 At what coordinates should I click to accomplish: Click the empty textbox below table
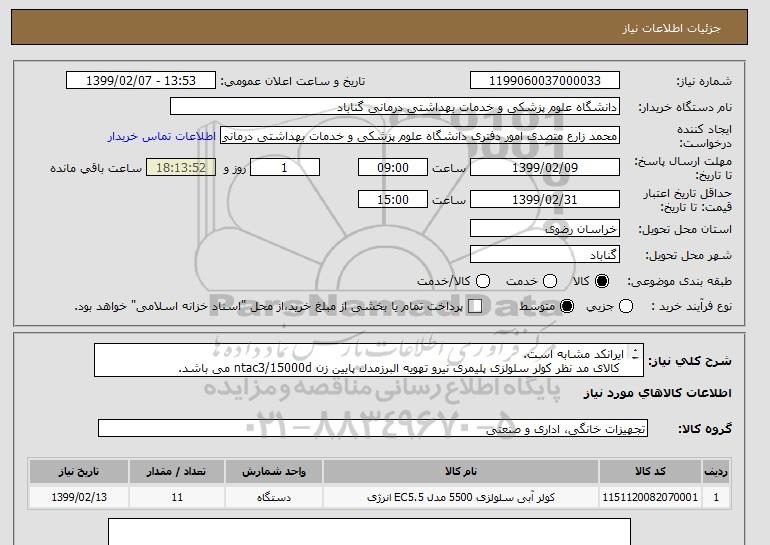point(369,531)
